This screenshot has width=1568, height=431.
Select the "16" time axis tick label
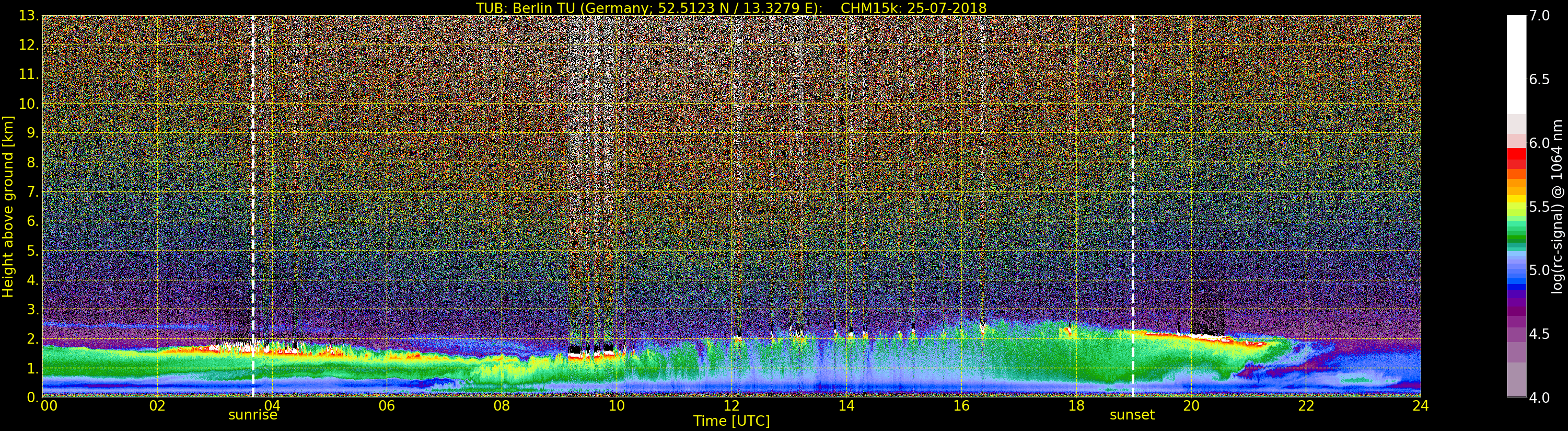point(961,406)
